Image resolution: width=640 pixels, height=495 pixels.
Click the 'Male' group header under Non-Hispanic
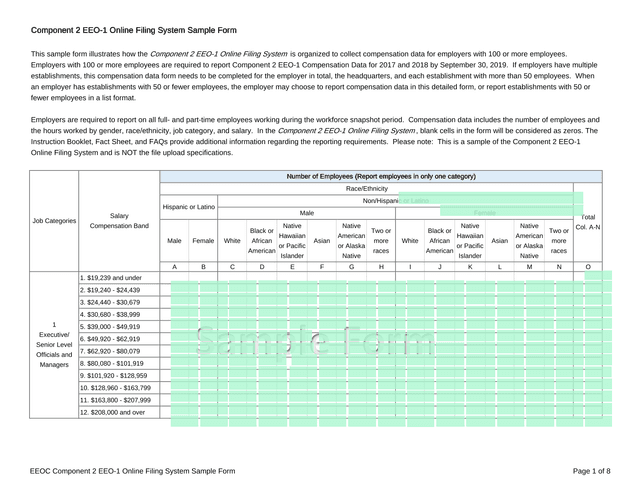point(307,213)
